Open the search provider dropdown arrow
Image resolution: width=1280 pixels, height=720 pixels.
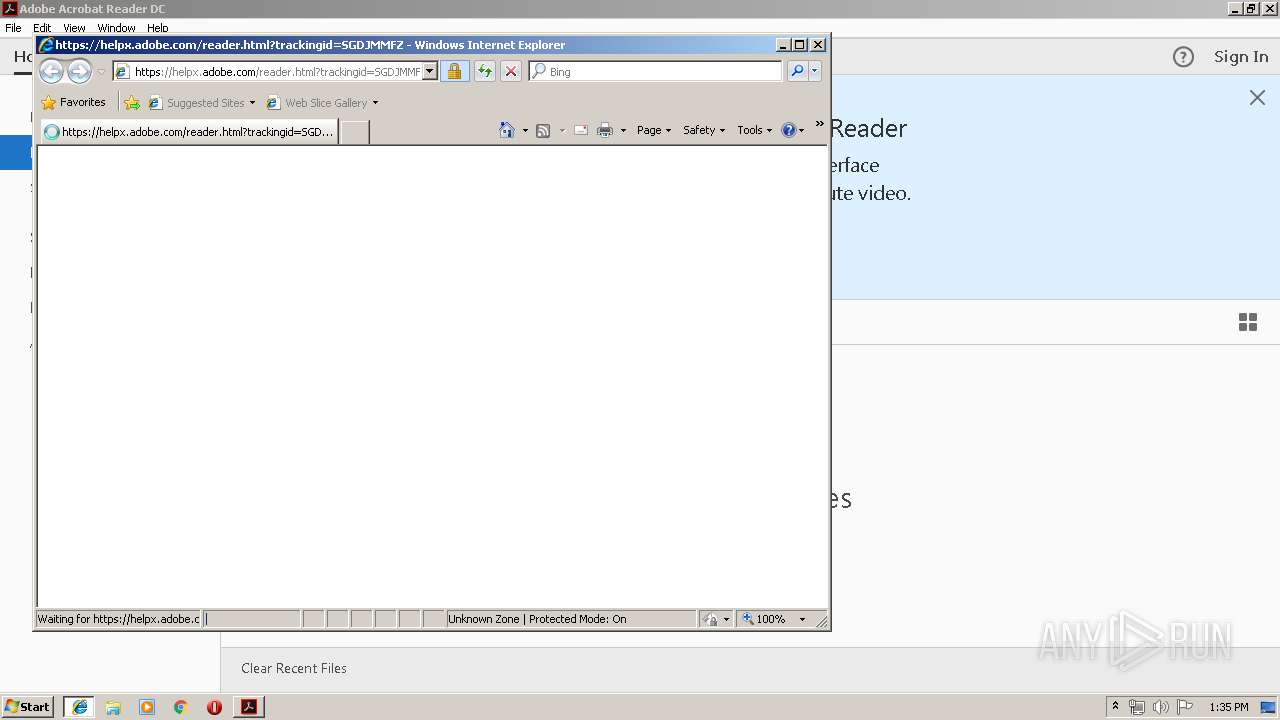[815, 71]
